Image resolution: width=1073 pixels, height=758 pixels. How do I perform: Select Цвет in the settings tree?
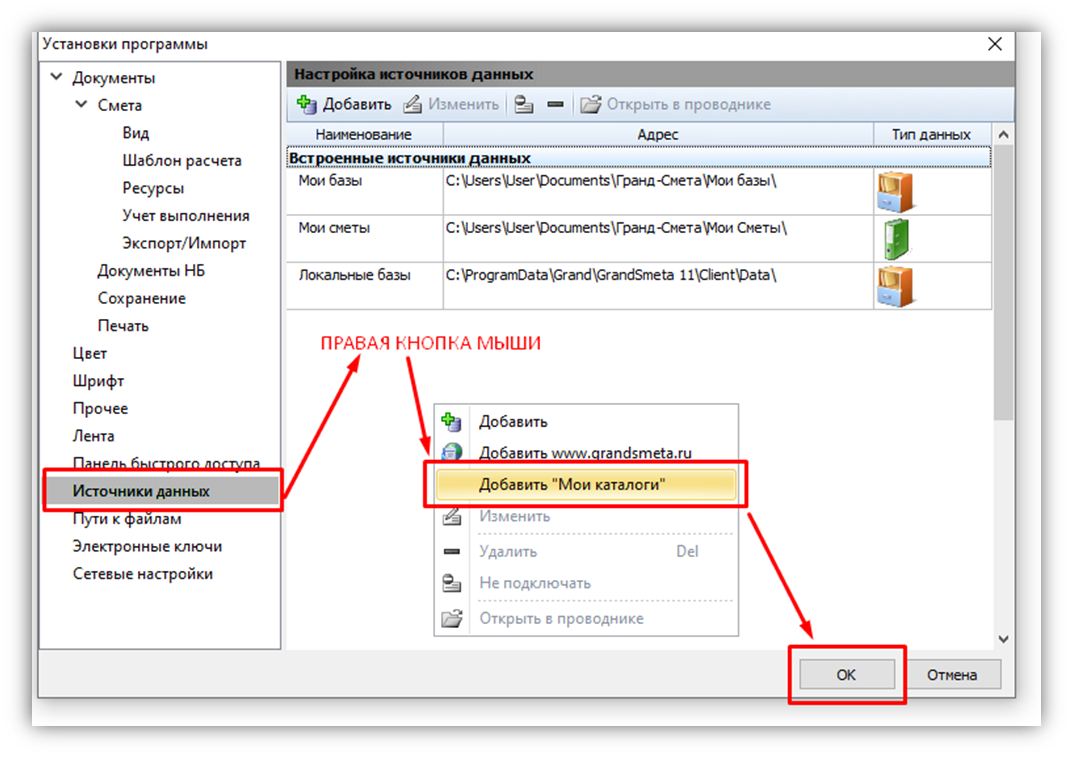click(x=90, y=353)
